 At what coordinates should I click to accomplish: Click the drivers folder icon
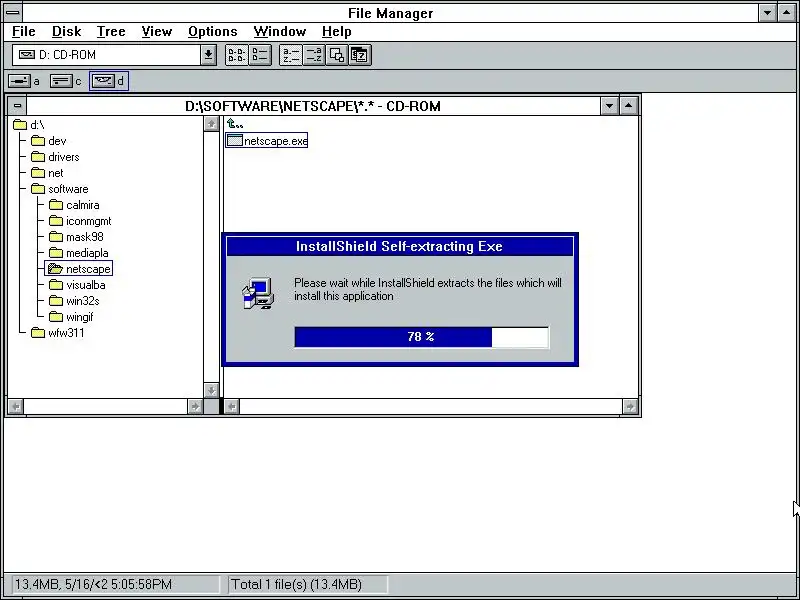tap(38, 157)
